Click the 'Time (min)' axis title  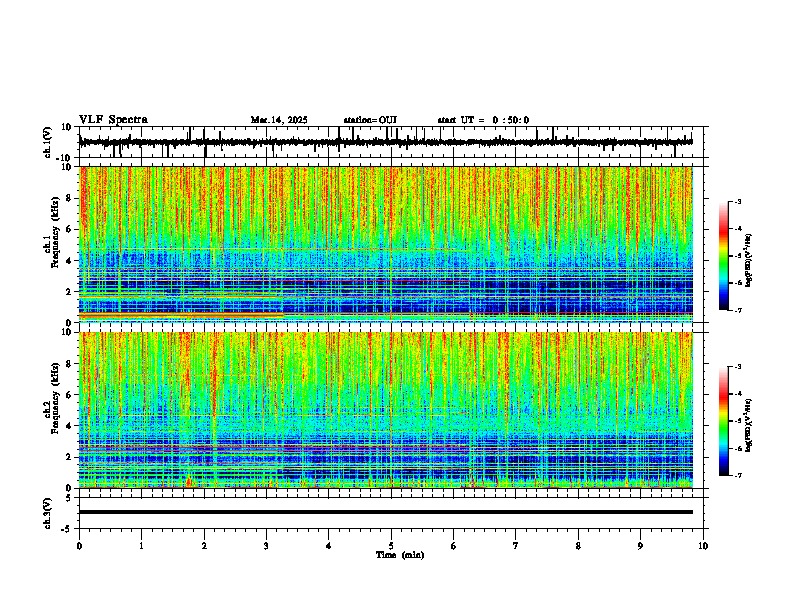click(400, 555)
